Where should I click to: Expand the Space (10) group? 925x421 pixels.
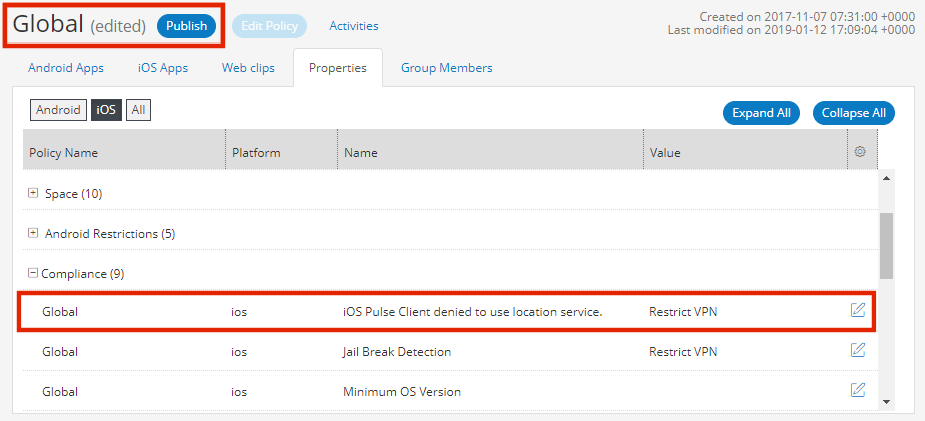(34, 193)
